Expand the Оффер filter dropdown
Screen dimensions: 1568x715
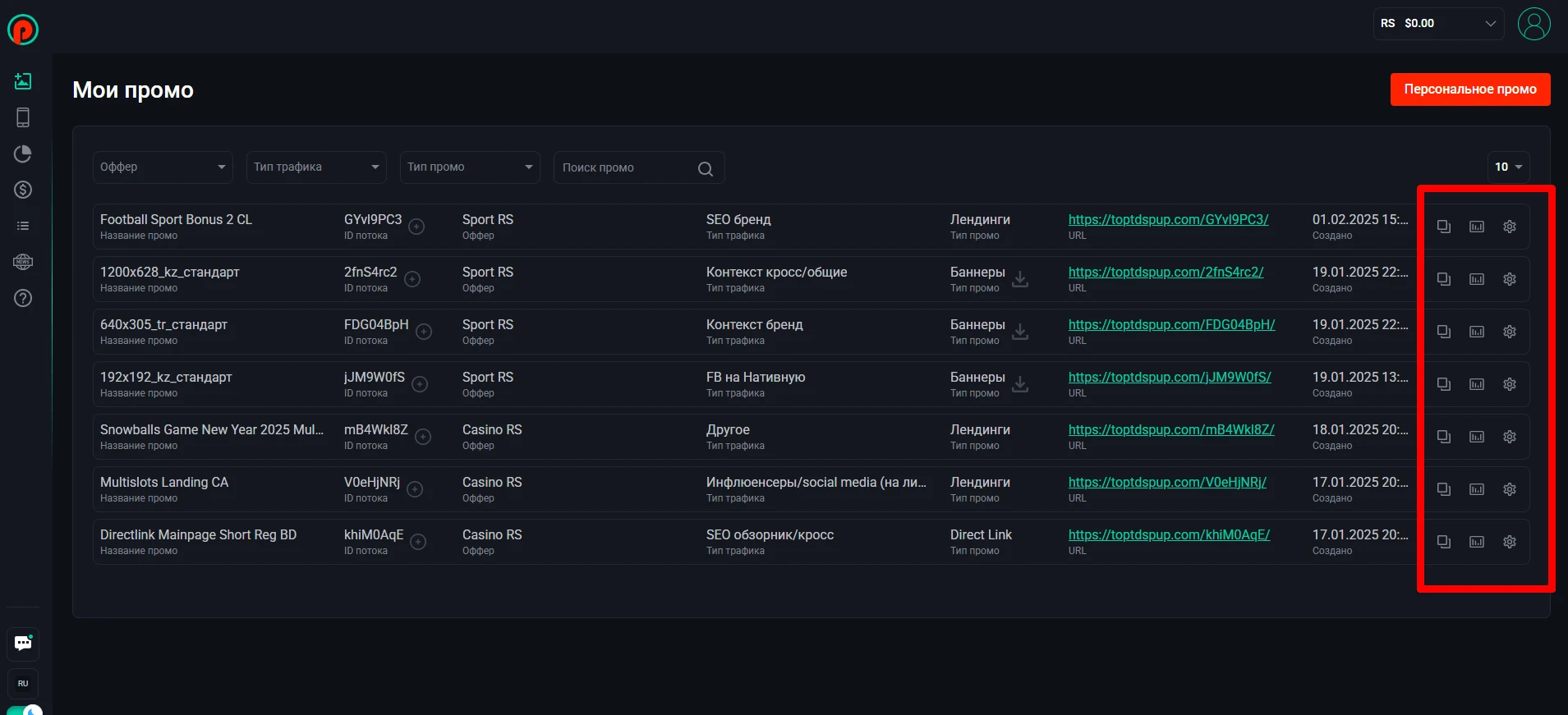(x=163, y=167)
